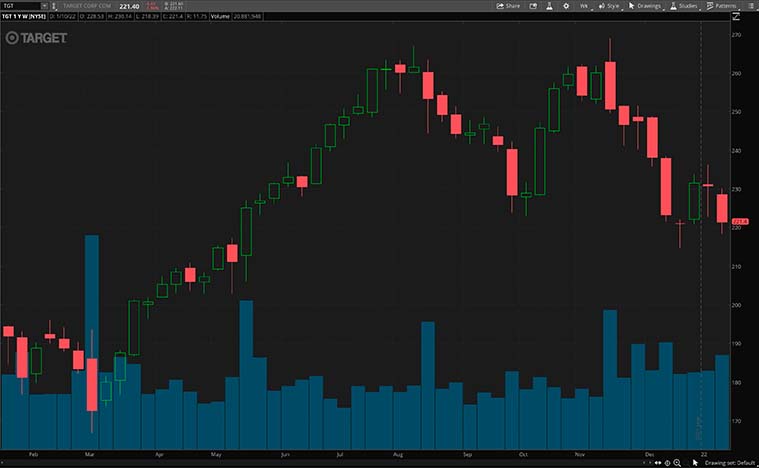Click the Nov label on time axis
Viewport: 759px width, 468px height.
(x=580, y=455)
